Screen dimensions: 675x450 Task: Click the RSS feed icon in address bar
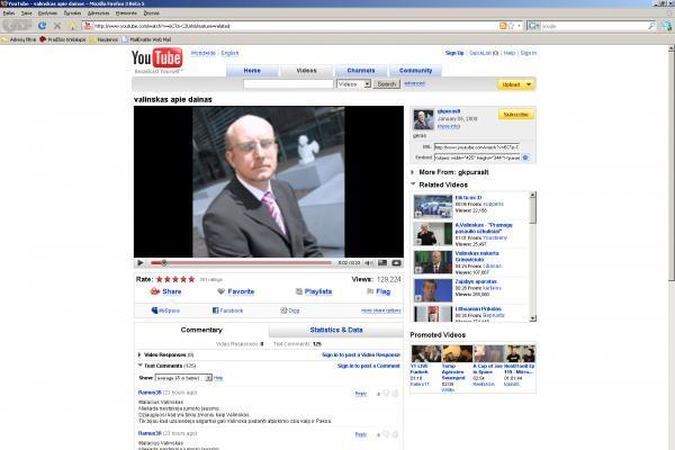pos(503,26)
